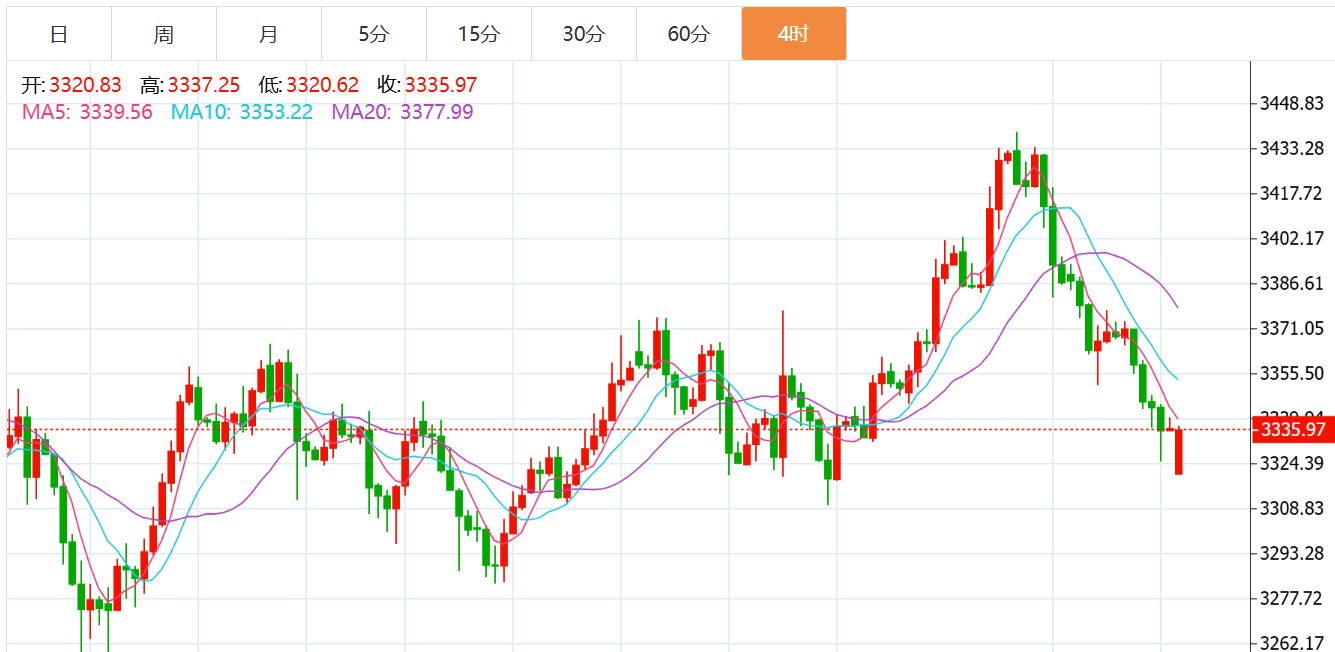Screen dimensions: 1335x652
Task: Select the 15分 interval tab
Action: pyautogui.click(x=479, y=34)
